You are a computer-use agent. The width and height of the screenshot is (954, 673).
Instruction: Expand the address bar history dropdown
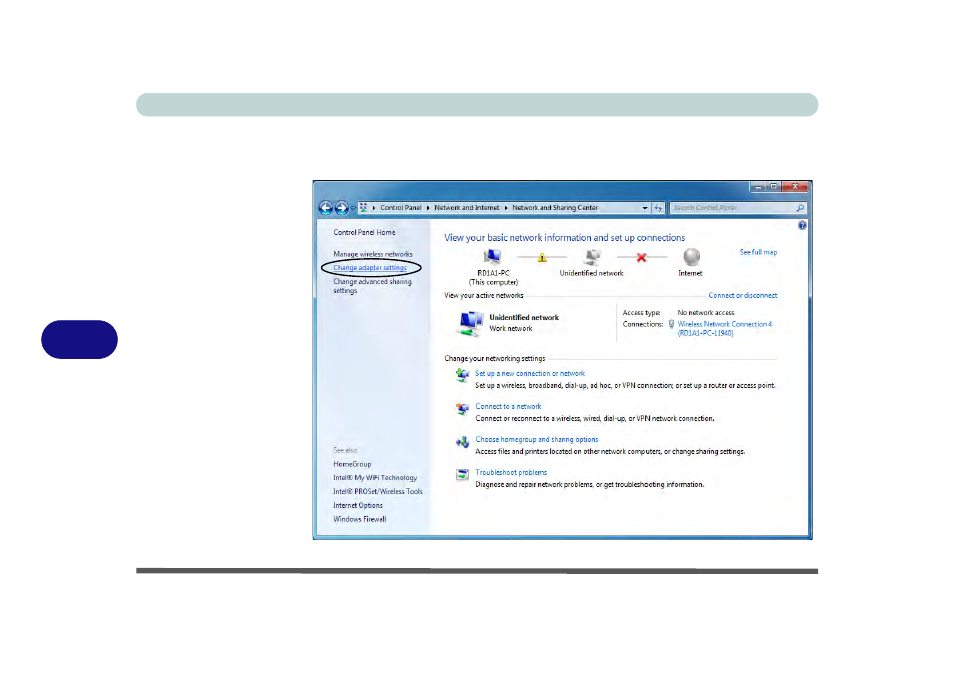(x=646, y=208)
